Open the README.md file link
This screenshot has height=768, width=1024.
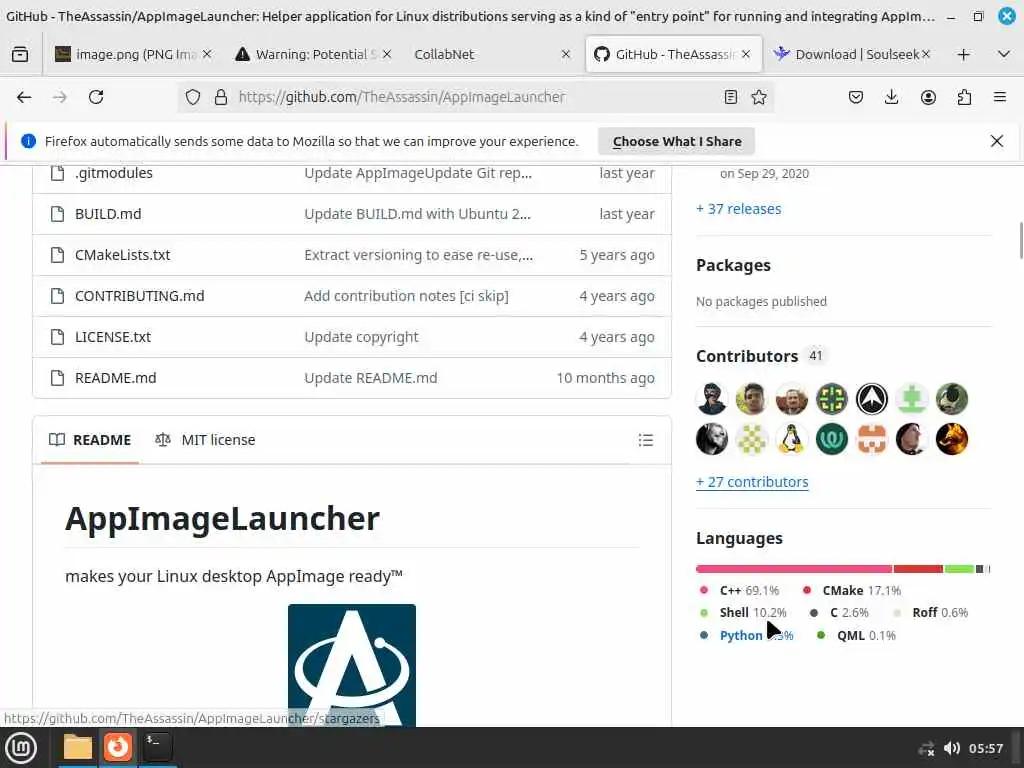point(116,378)
